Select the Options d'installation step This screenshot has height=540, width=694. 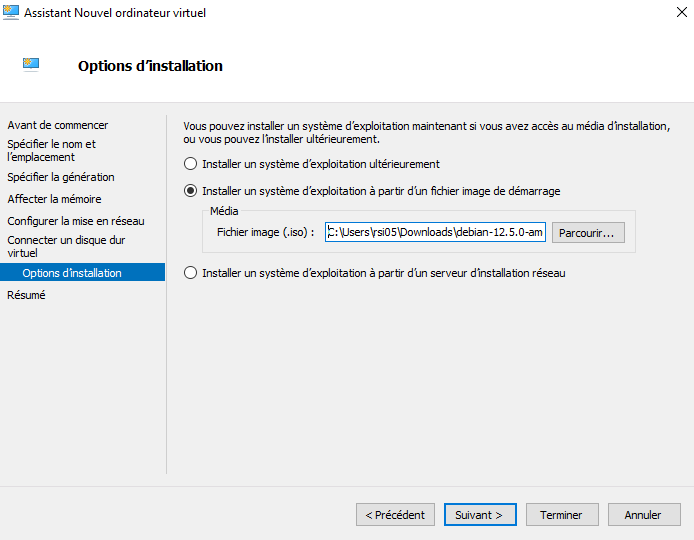coord(72,273)
